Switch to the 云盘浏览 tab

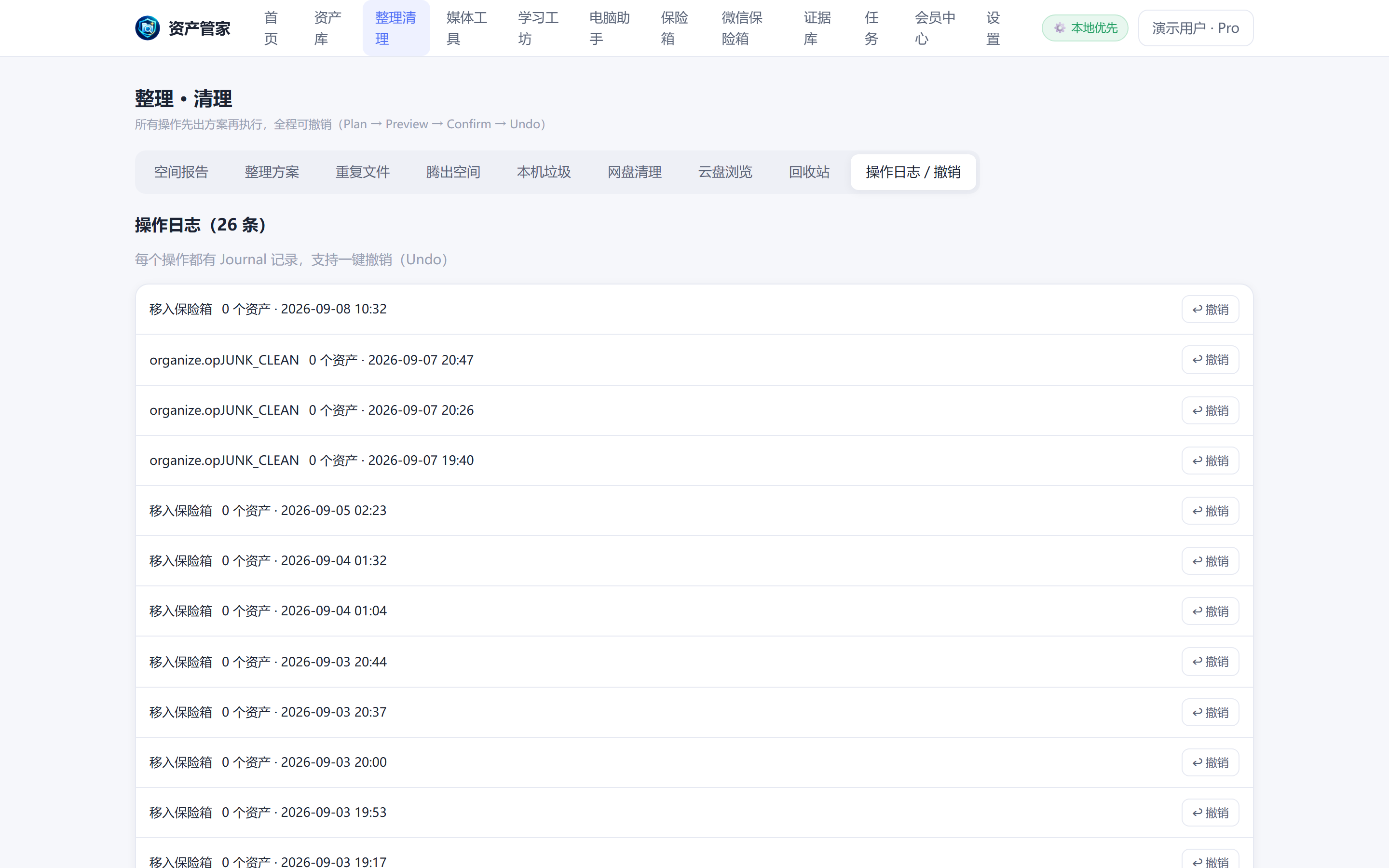coord(725,172)
